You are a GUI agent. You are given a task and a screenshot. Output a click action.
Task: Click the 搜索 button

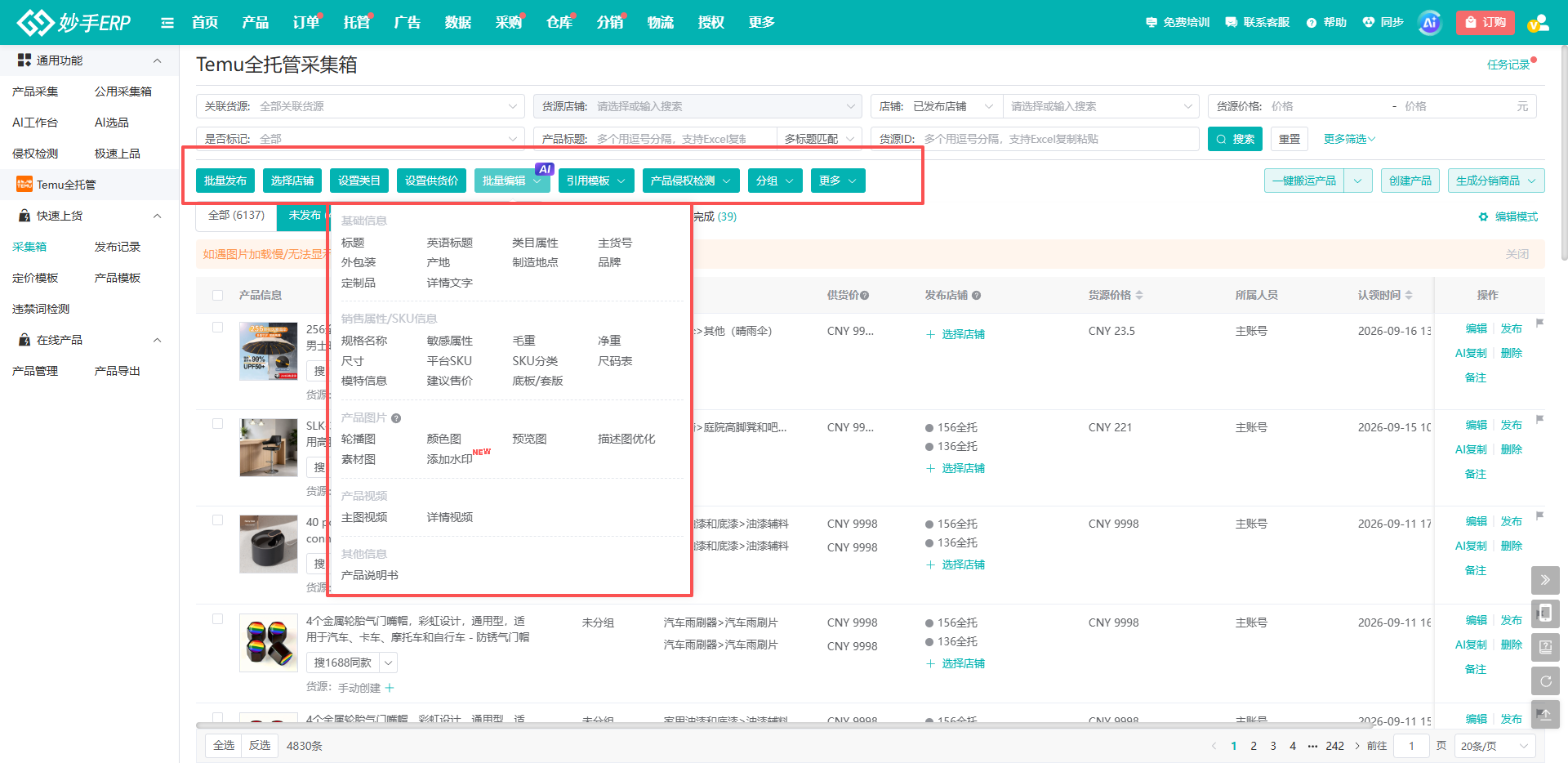coord(1235,139)
